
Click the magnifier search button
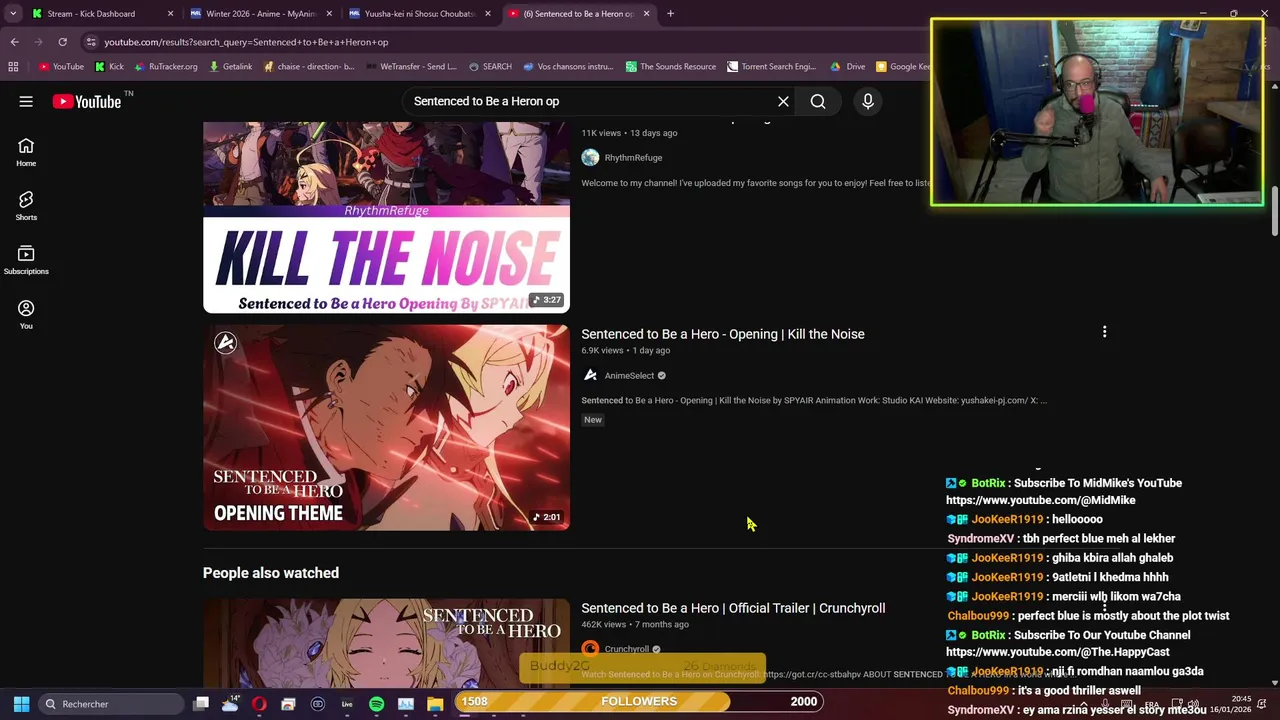818,101
